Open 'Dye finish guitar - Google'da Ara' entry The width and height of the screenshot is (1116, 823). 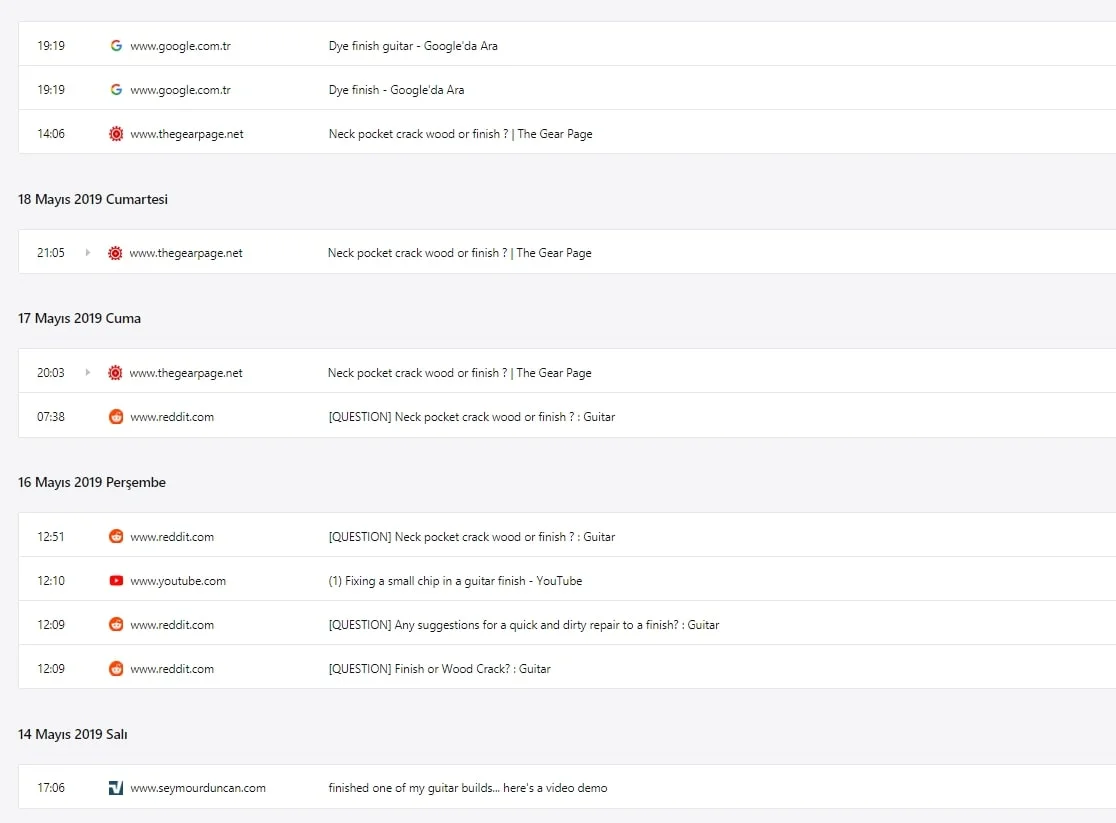click(x=413, y=46)
